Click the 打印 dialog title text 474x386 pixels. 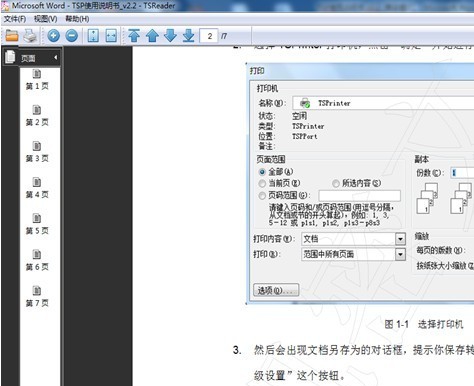[x=257, y=71]
